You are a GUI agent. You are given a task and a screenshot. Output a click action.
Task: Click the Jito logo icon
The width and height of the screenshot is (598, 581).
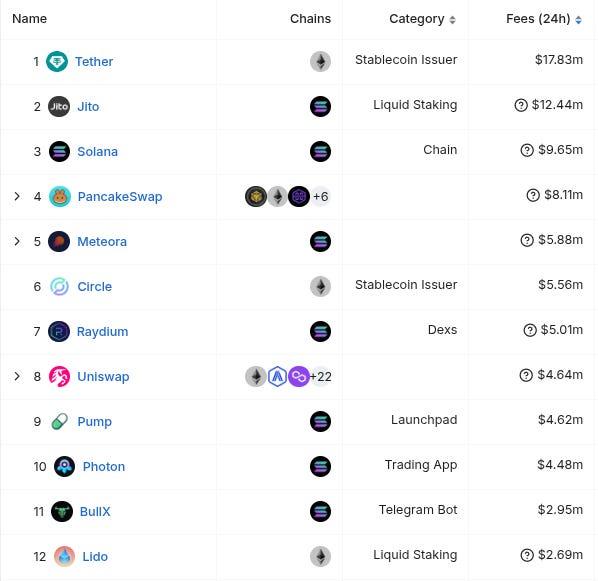point(59,106)
